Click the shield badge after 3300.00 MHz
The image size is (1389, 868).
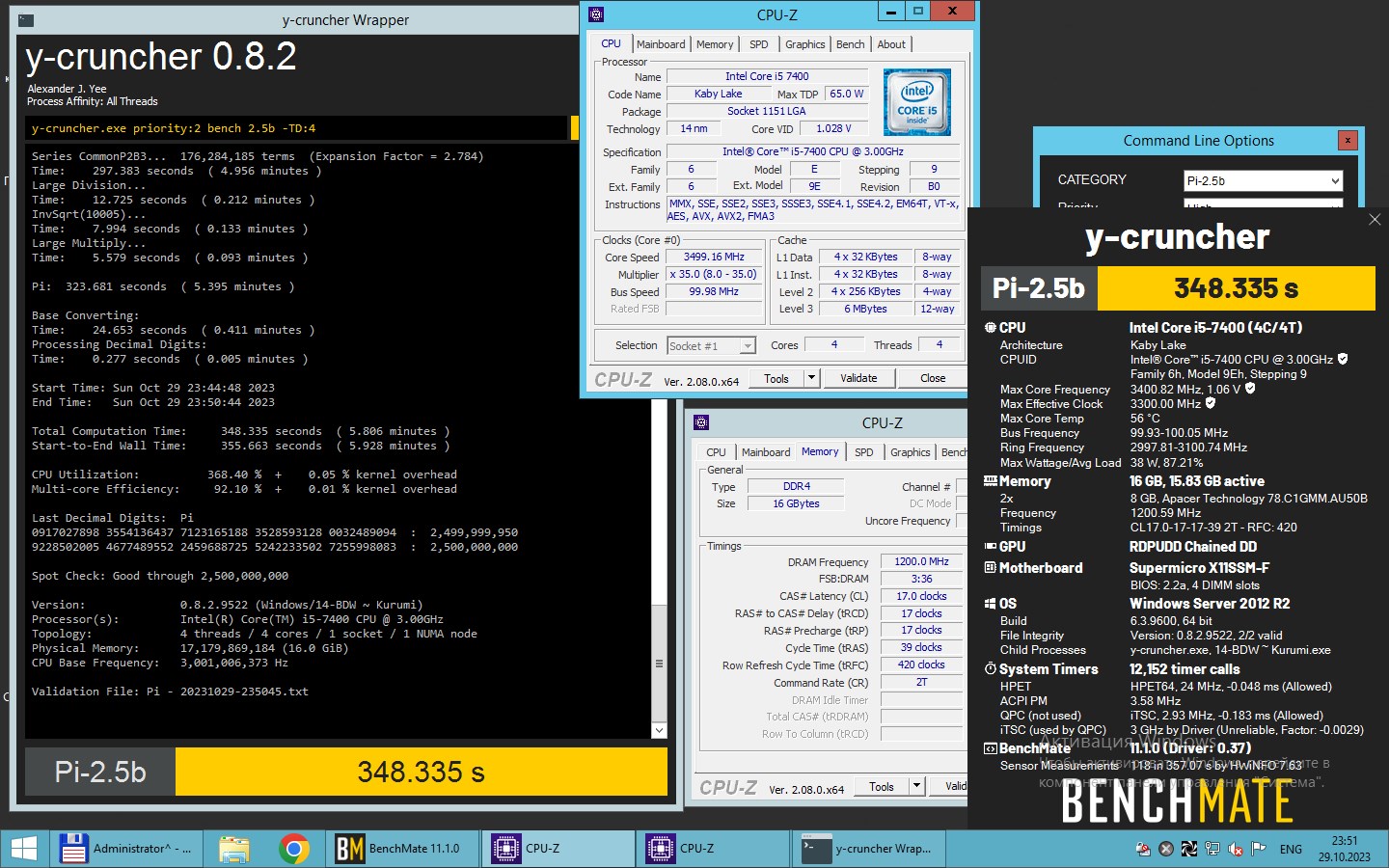1211,403
